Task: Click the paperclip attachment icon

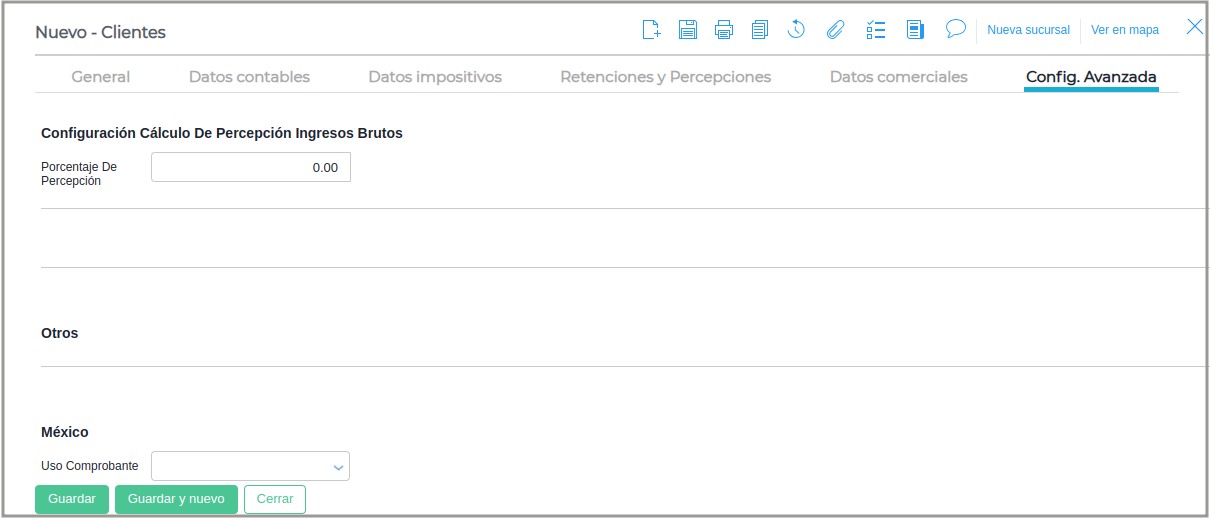Action: pyautogui.click(x=835, y=30)
